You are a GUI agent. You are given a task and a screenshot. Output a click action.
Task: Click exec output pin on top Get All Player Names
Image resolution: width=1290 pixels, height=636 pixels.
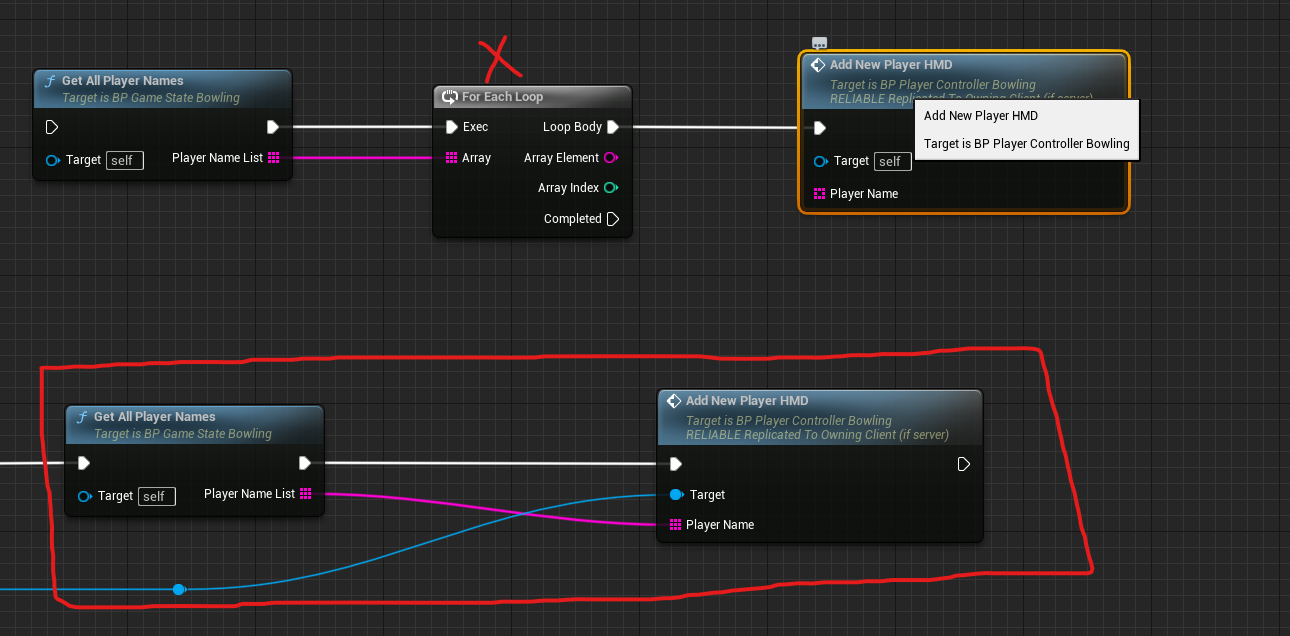click(x=273, y=127)
